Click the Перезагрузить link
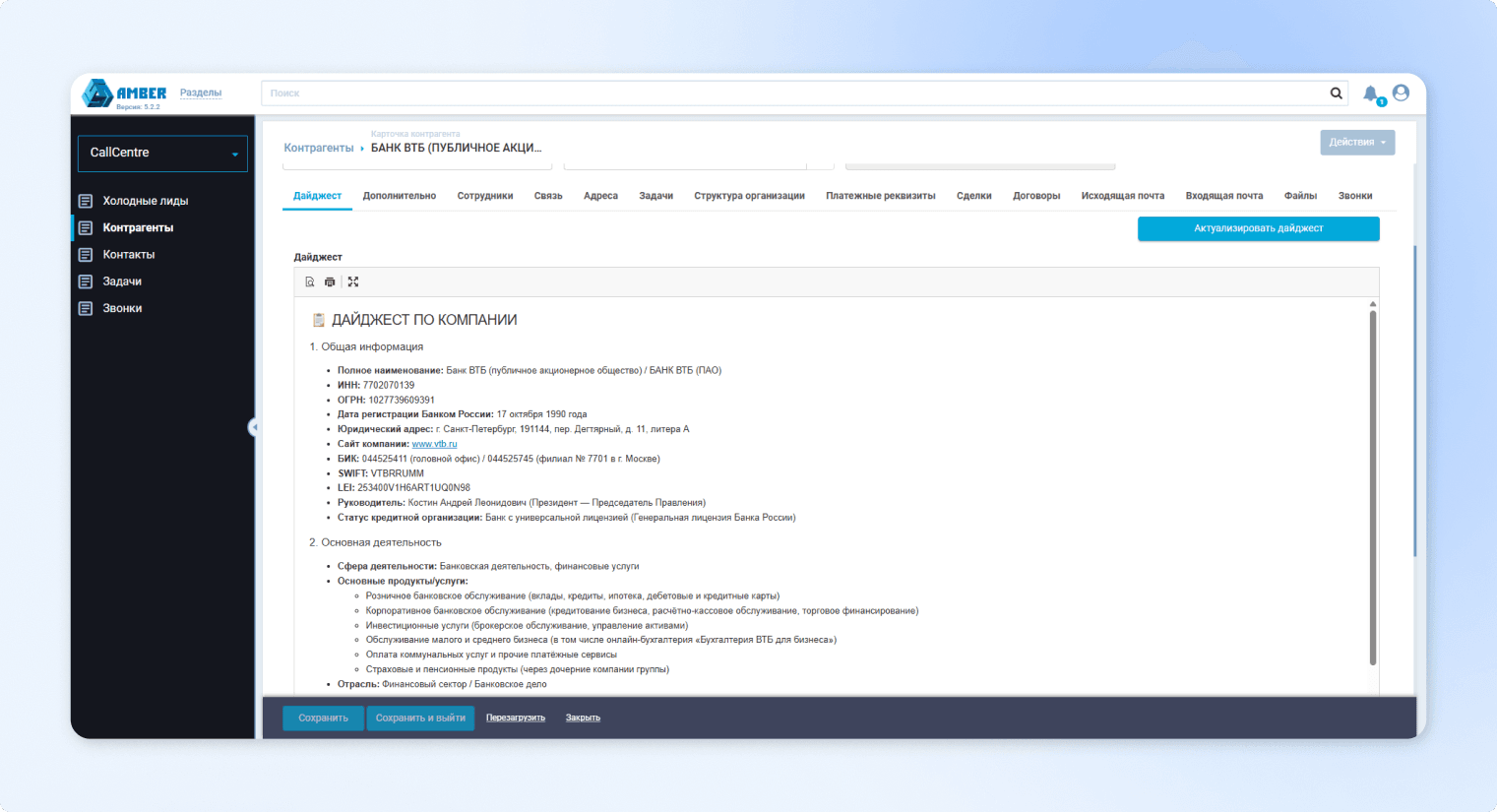This screenshot has height=812, width=1497. (516, 718)
